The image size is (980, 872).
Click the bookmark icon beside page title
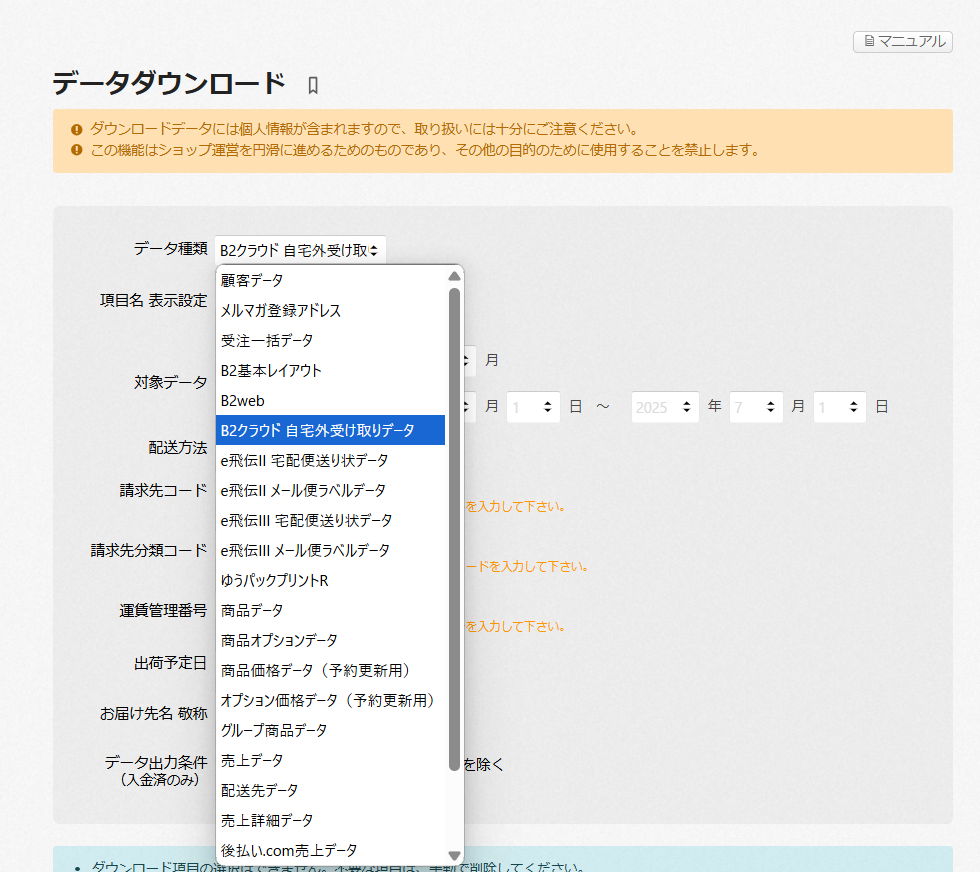313,86
